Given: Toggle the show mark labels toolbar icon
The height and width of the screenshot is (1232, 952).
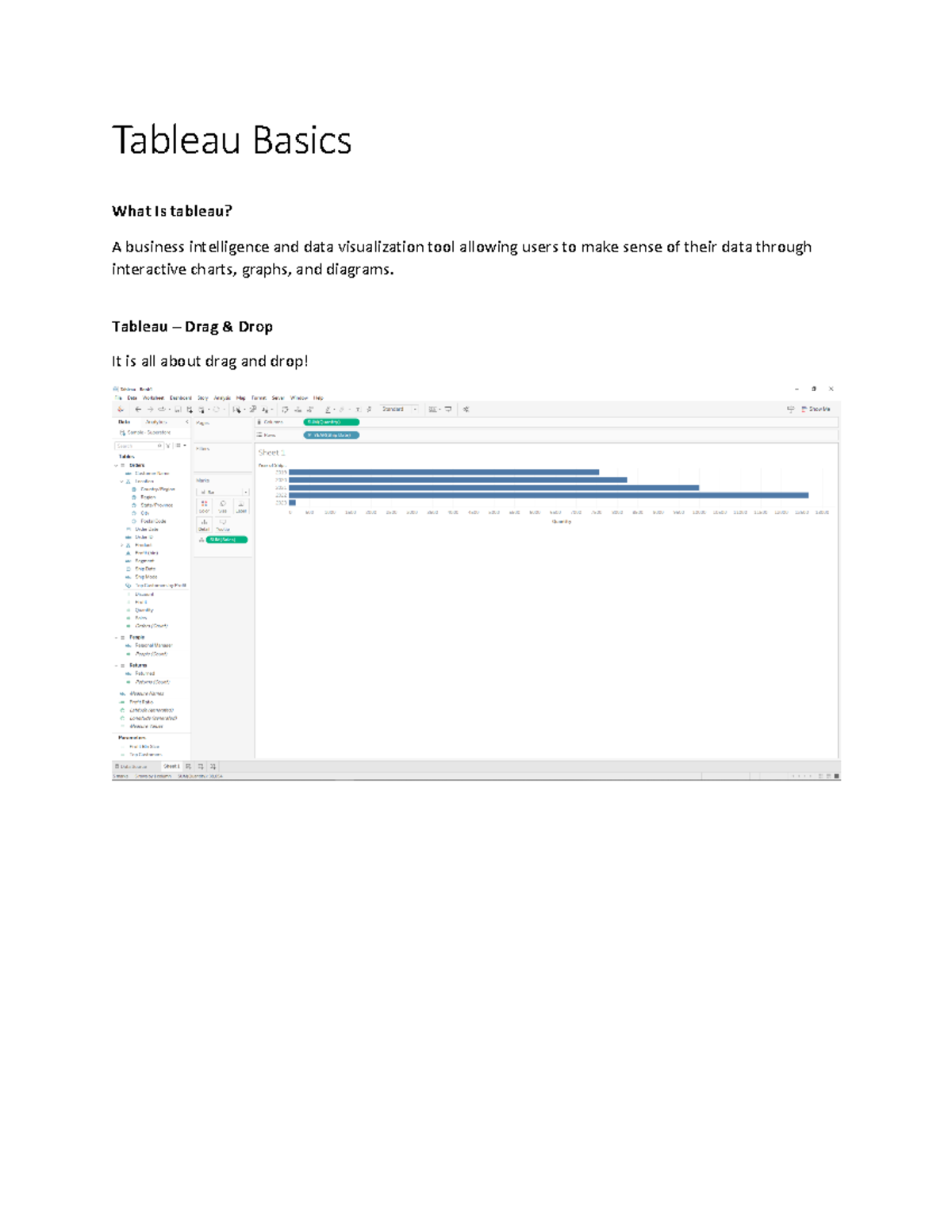Looking at the screenshot, I should 359,410.
